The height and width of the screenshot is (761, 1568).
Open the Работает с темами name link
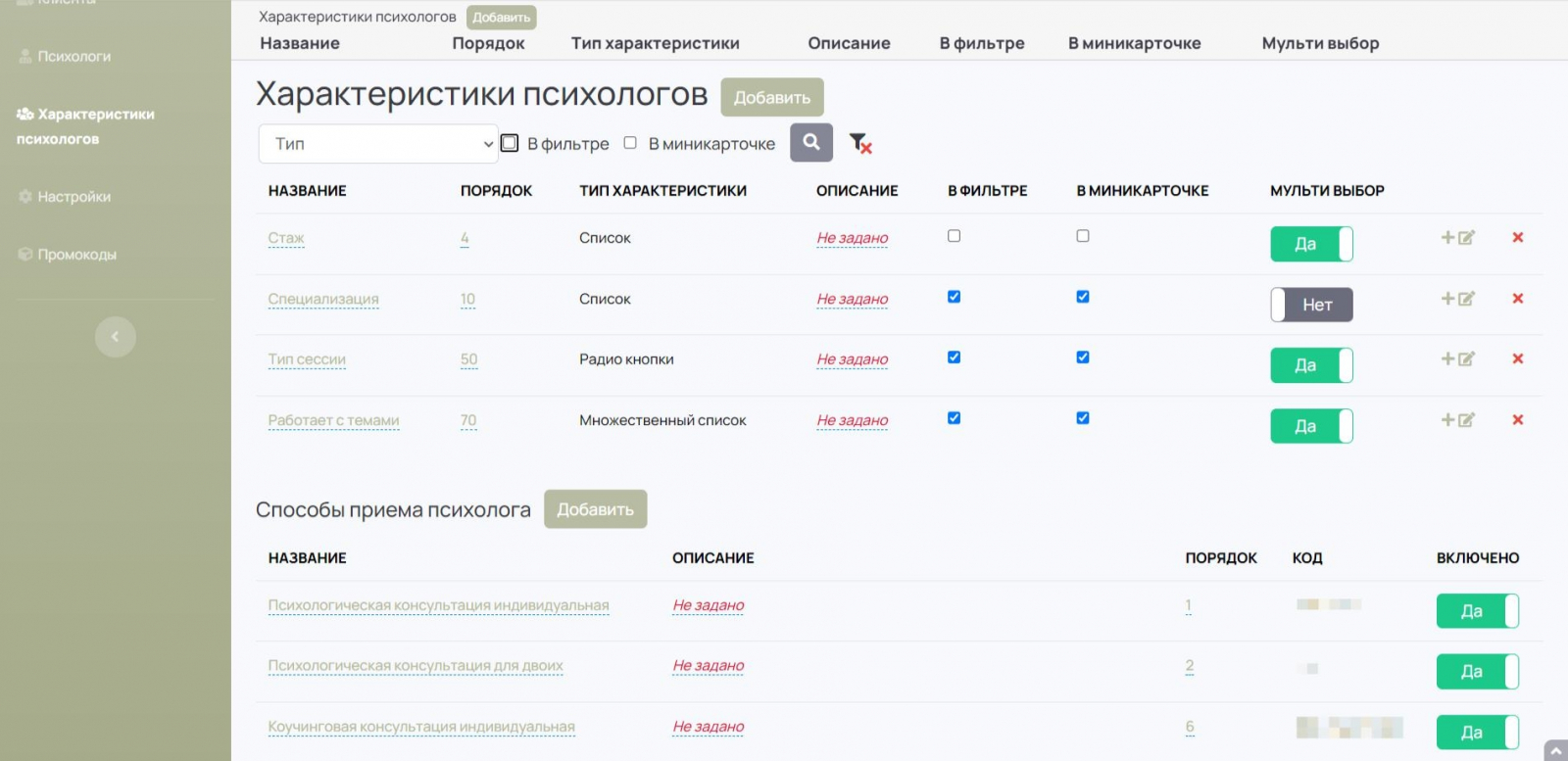coord(333,420)
